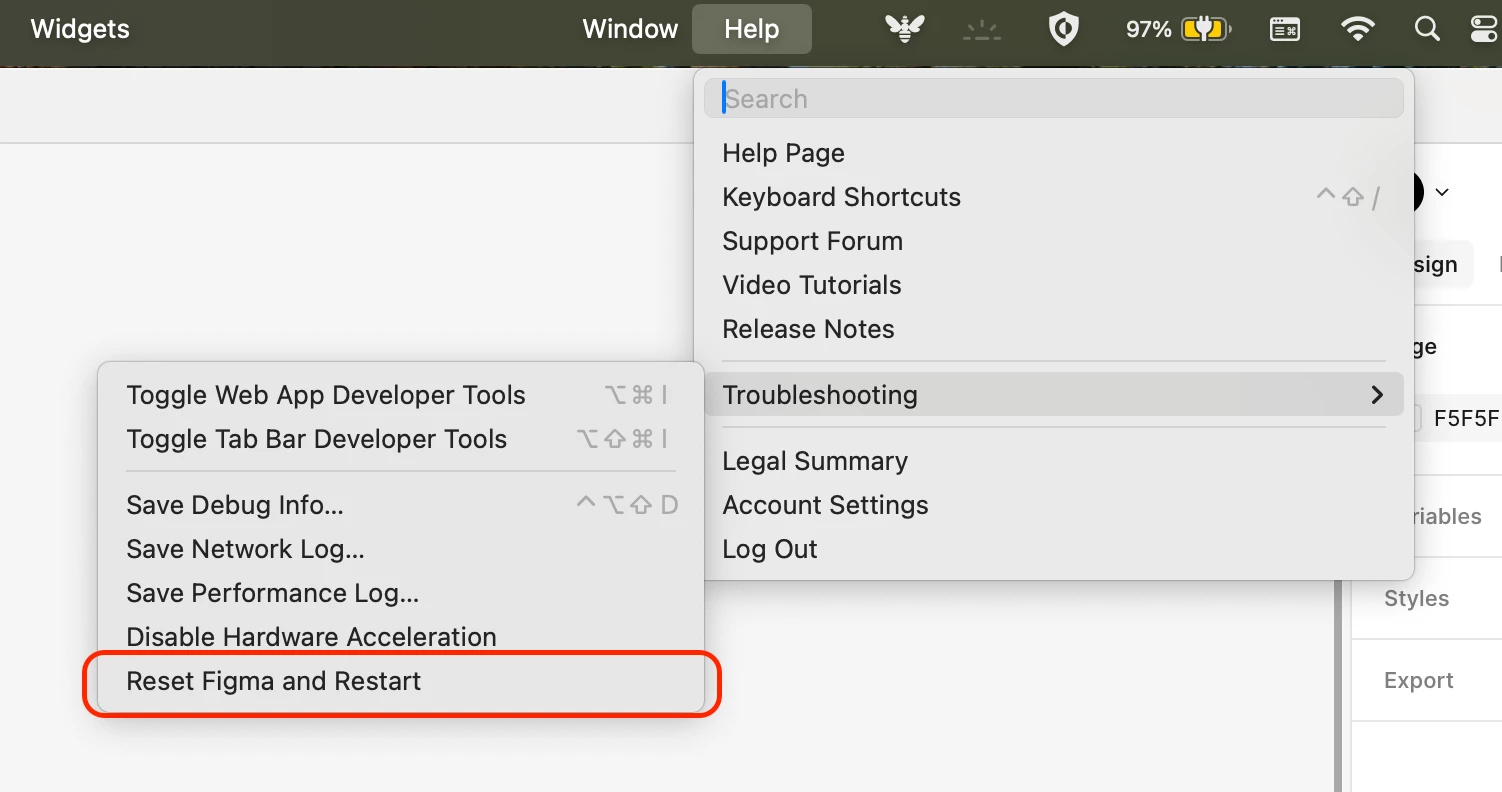Click the 97% battery percentage
Image resolution: width=1502 pixels, height=792 pixels.
point(1148,29)
